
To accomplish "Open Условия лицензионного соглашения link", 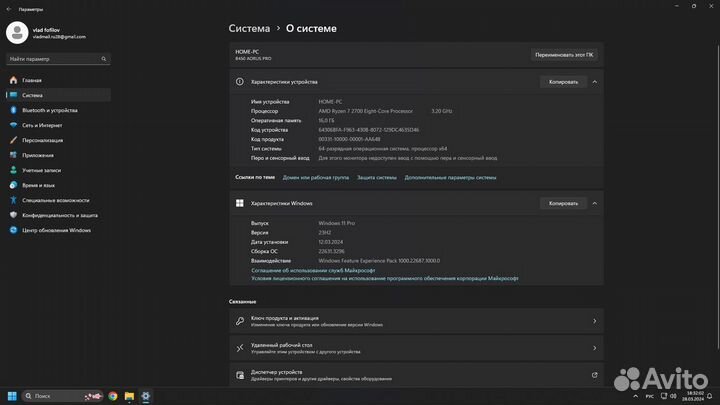I will point(385,278).
